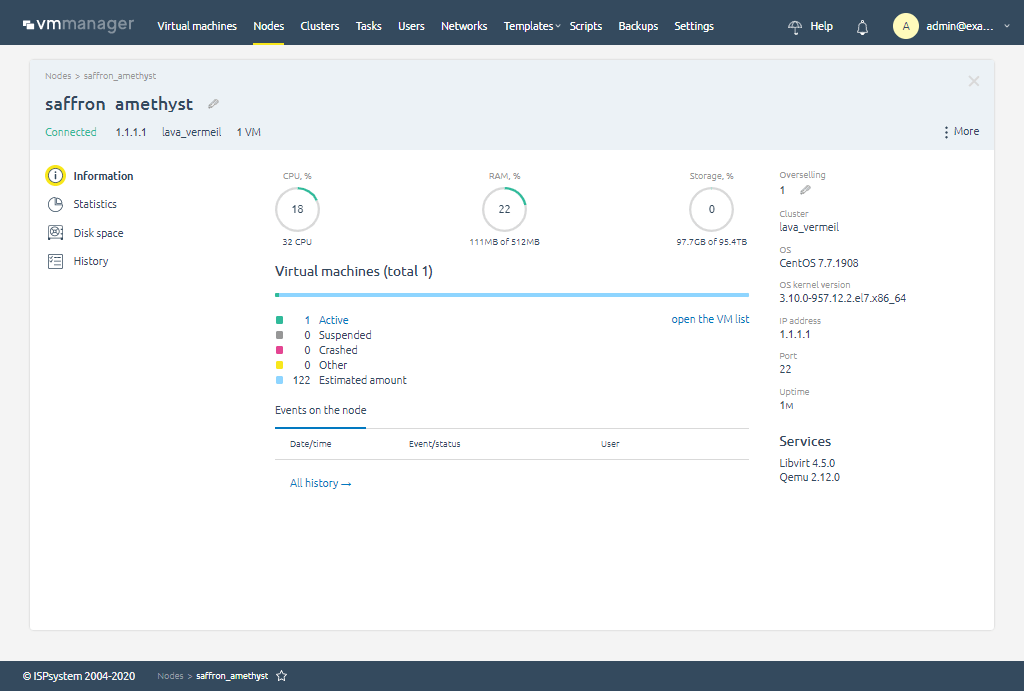The image size is (1024, 691).
Task: Open the notifications bell
Action: (862, 27)
